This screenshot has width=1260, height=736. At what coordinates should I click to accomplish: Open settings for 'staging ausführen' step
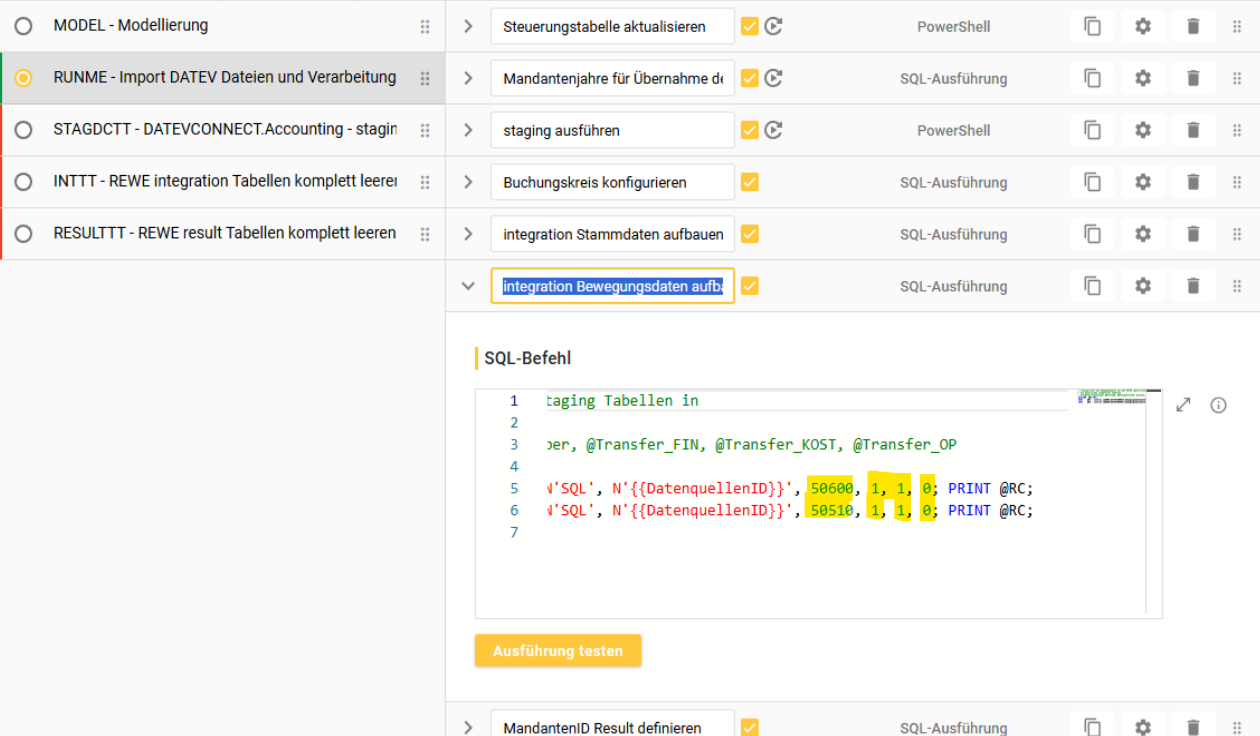[1143, 130]
